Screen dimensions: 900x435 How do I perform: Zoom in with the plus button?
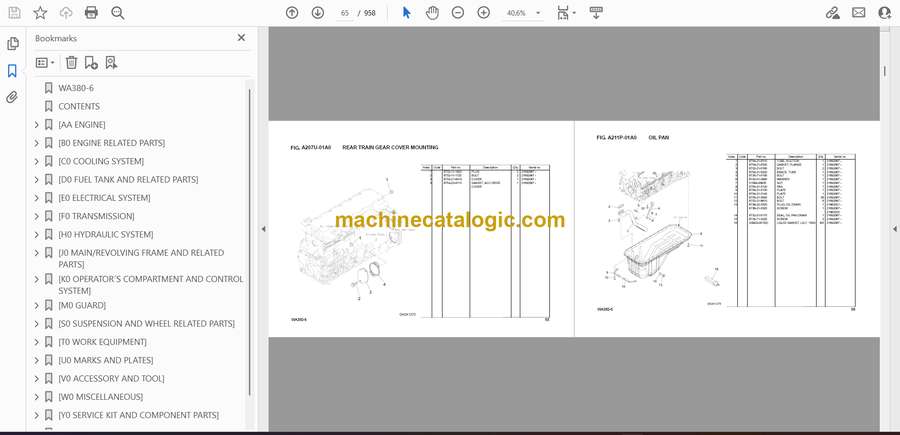tap(484, 13)
